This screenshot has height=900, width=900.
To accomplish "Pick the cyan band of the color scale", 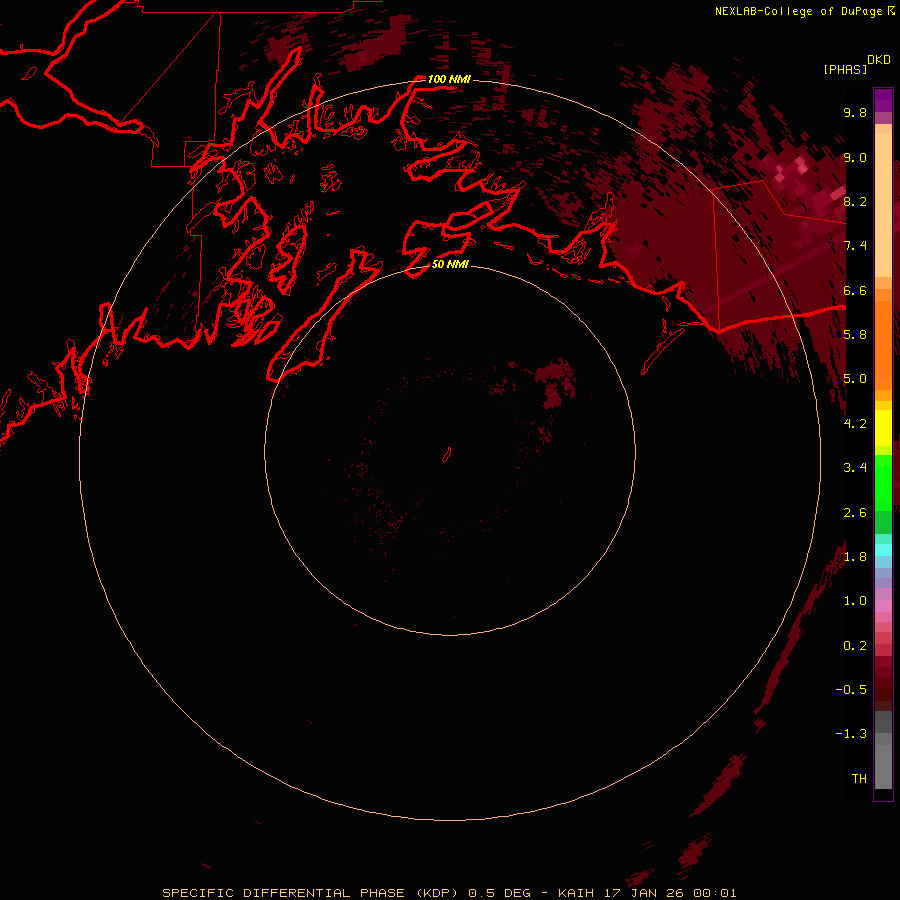I will tap(883, 550).
